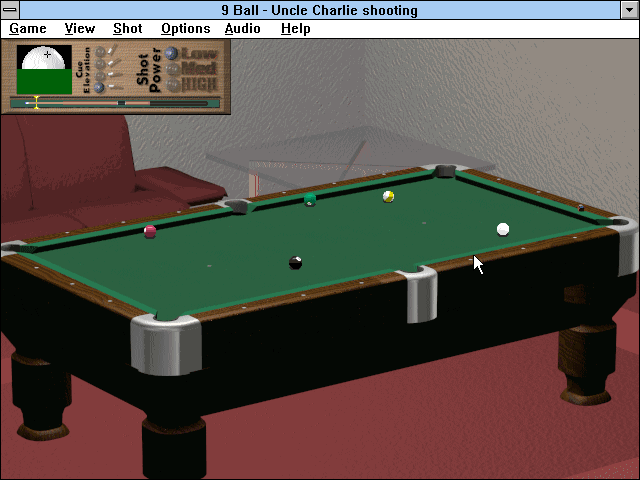Choose the level cue elevation option

click(x=99, y=87)
